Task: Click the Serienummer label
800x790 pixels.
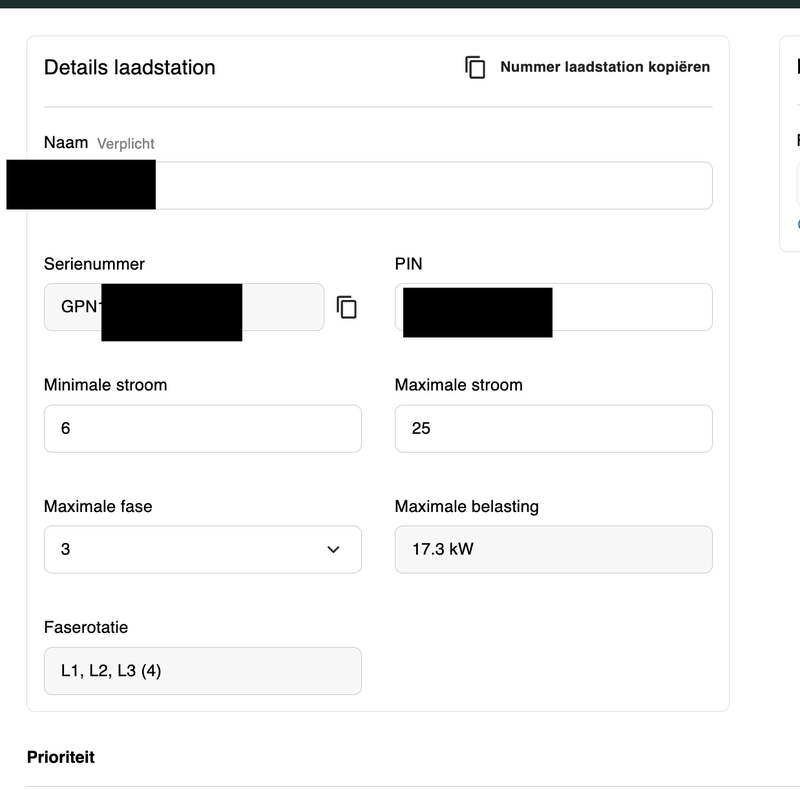Action: (x=94, y=264)
